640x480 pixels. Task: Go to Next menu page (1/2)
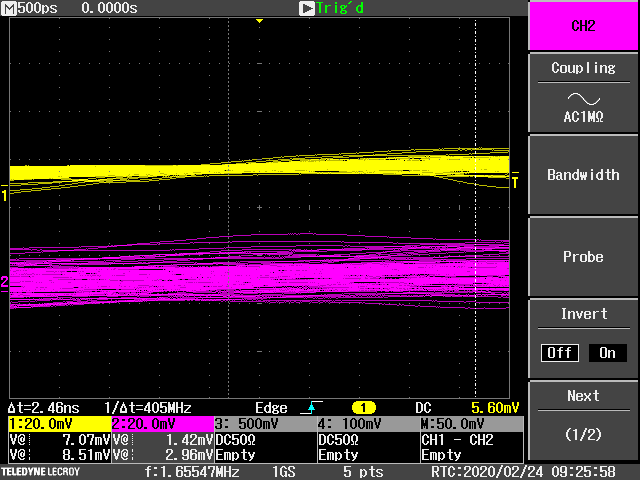[583, 420]
